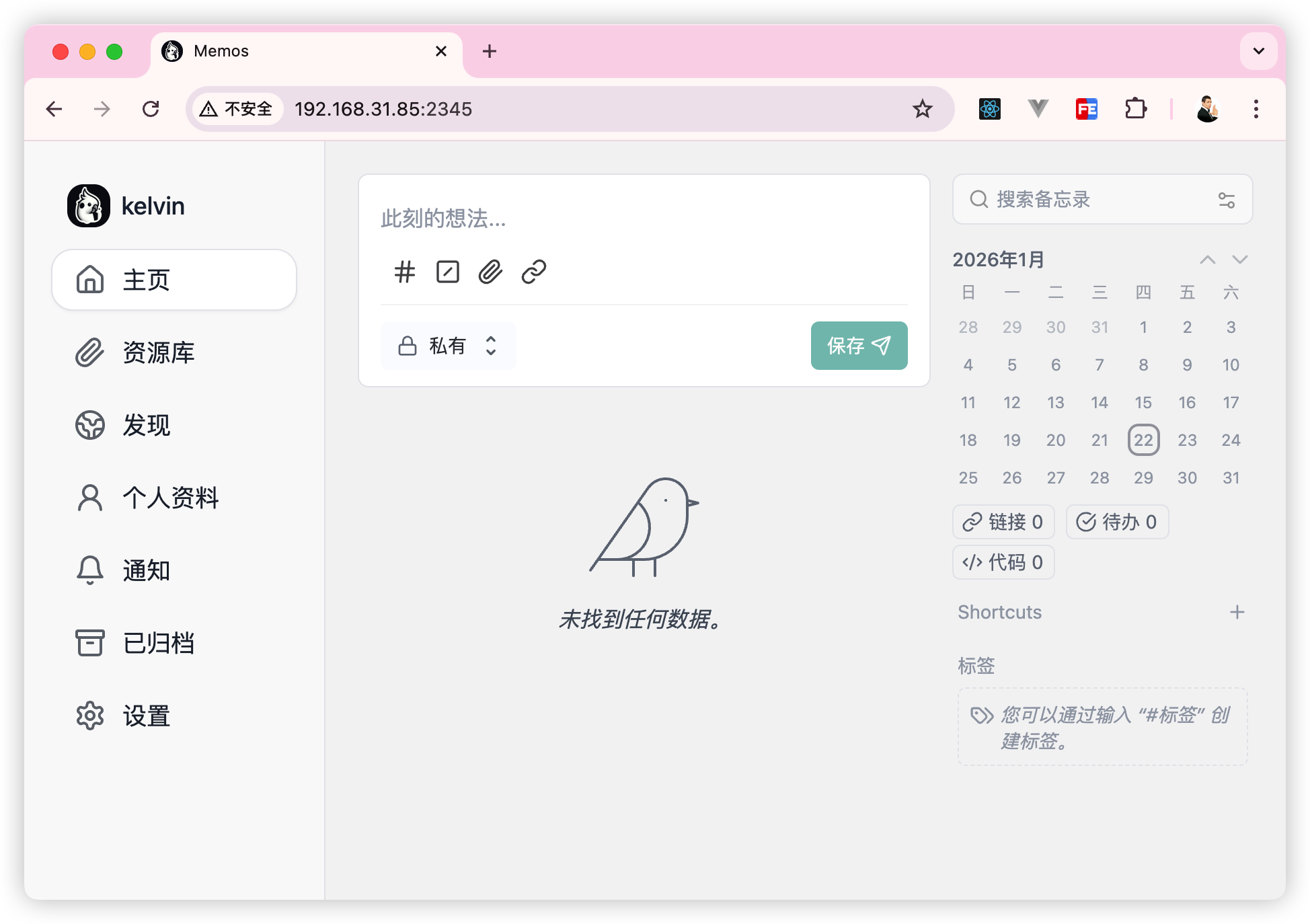Toggle the 代码 code filter

click(1003, 562)
